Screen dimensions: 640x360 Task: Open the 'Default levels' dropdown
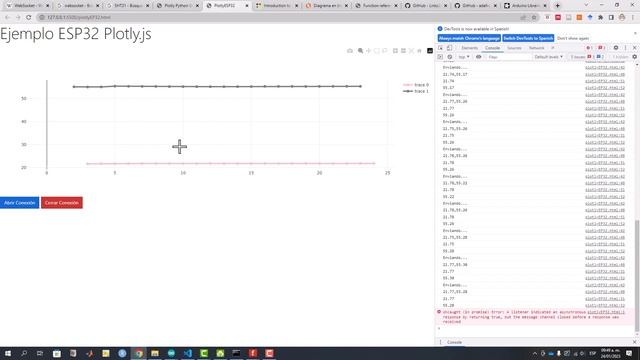[549, 57]
